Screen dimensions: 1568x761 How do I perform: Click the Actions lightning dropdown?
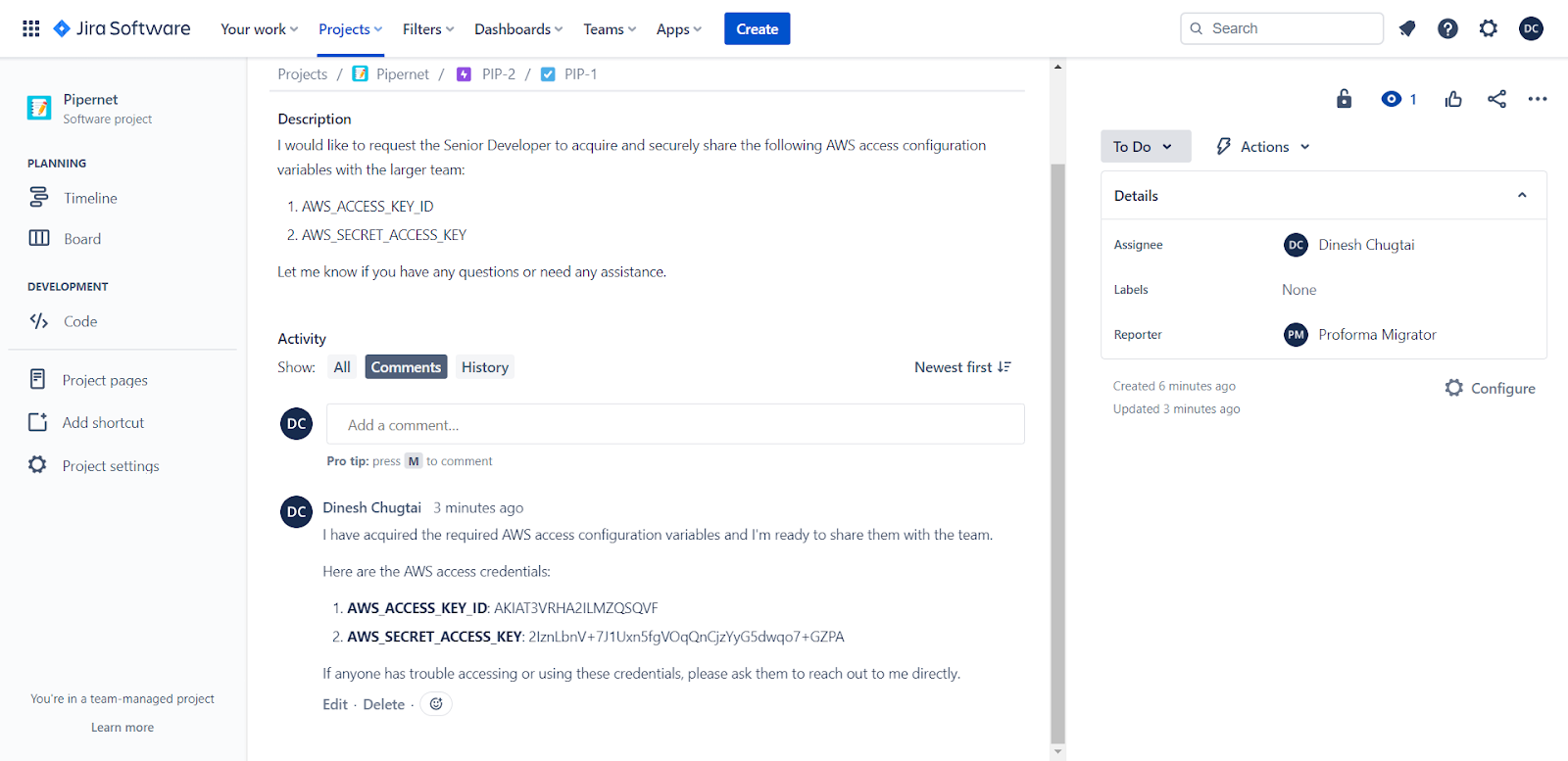pos(1263,147)
